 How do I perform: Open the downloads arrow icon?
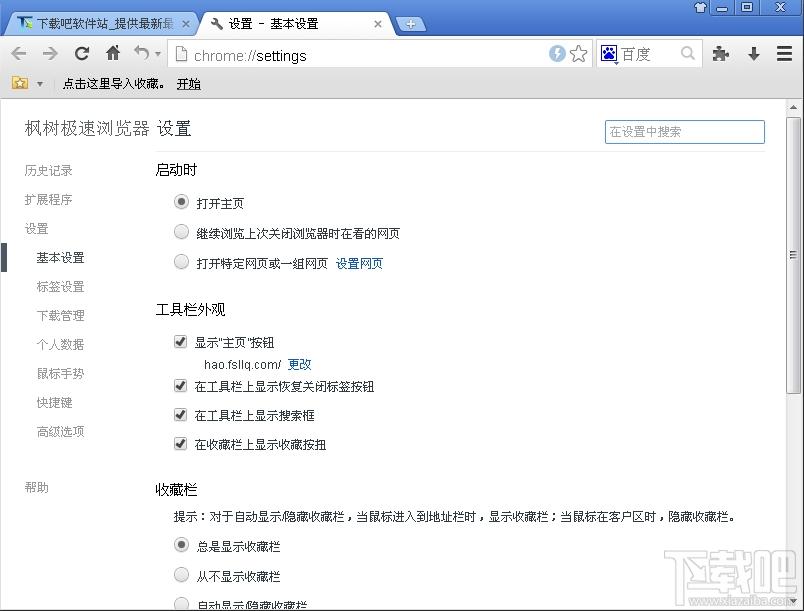(x=754, y=53)
